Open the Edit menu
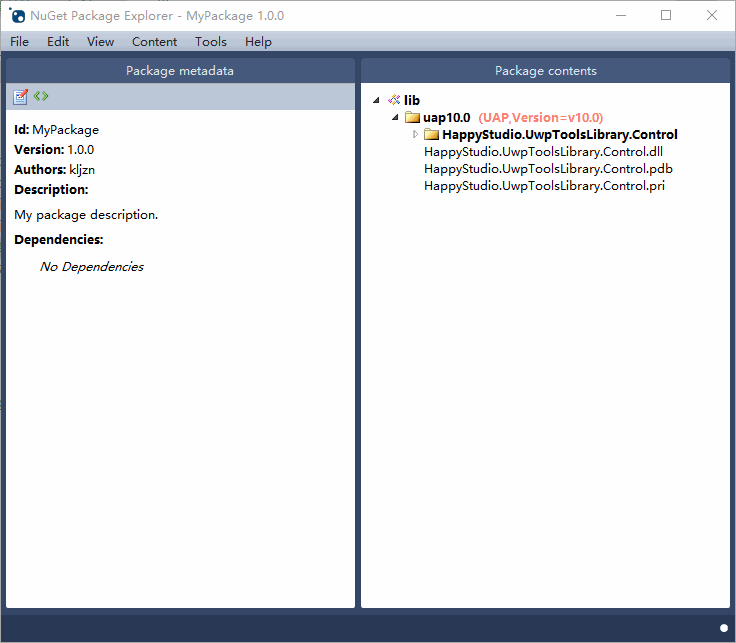 coord(58,42)
